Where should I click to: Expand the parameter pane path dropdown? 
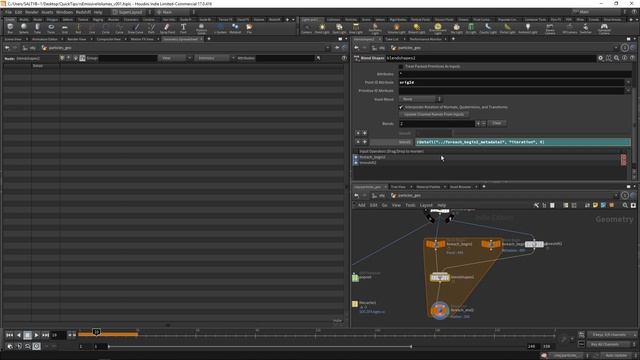pyautogui.click(x=616, y=48)
